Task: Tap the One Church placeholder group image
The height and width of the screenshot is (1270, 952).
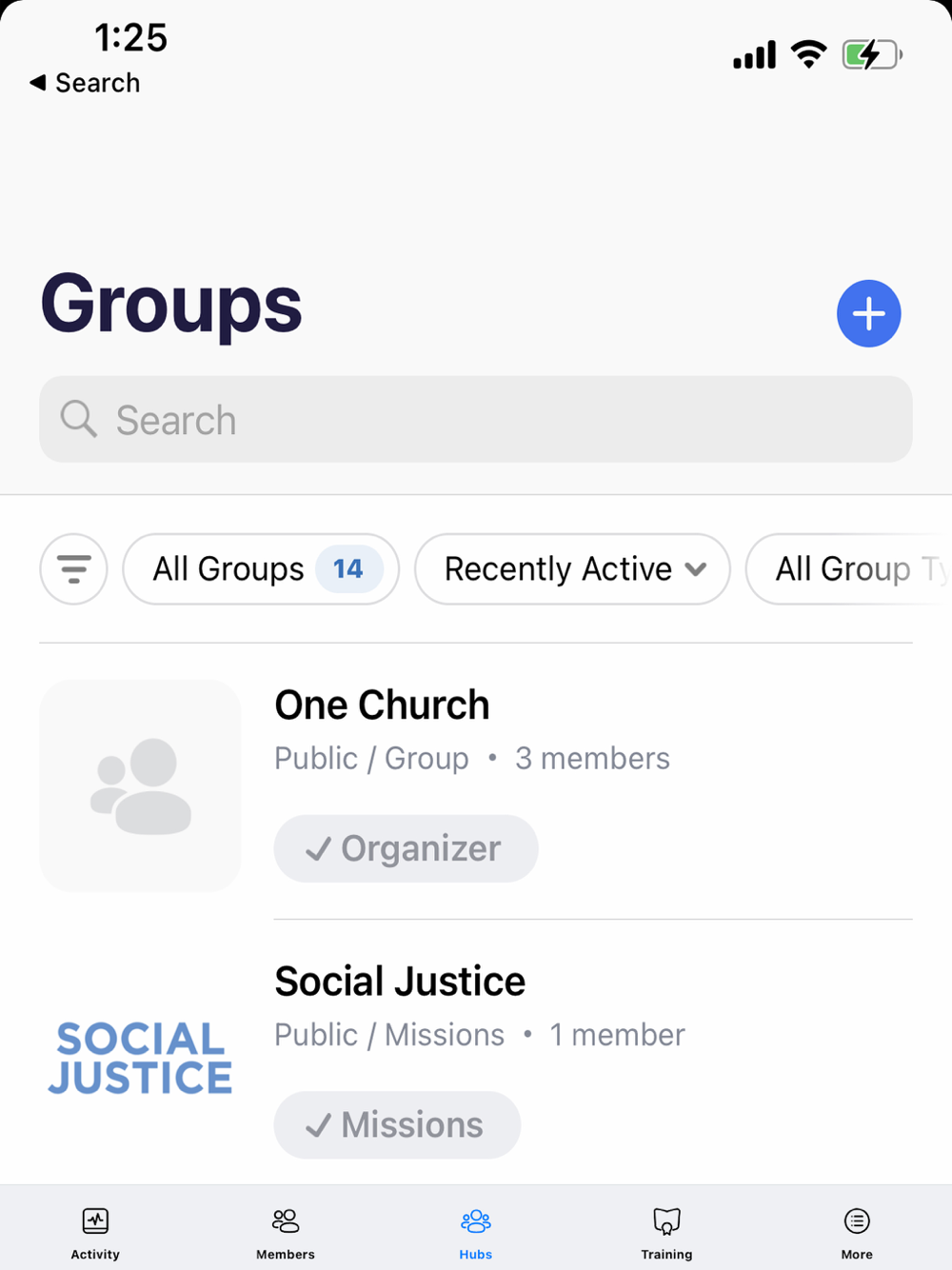Action: pos(140,785)
